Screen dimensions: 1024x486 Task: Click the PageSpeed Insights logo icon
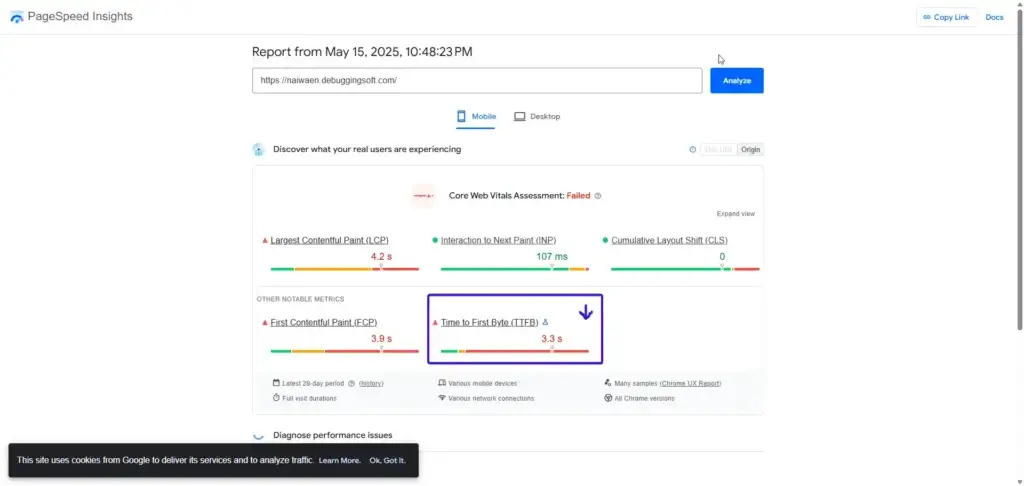pos(17,17)
